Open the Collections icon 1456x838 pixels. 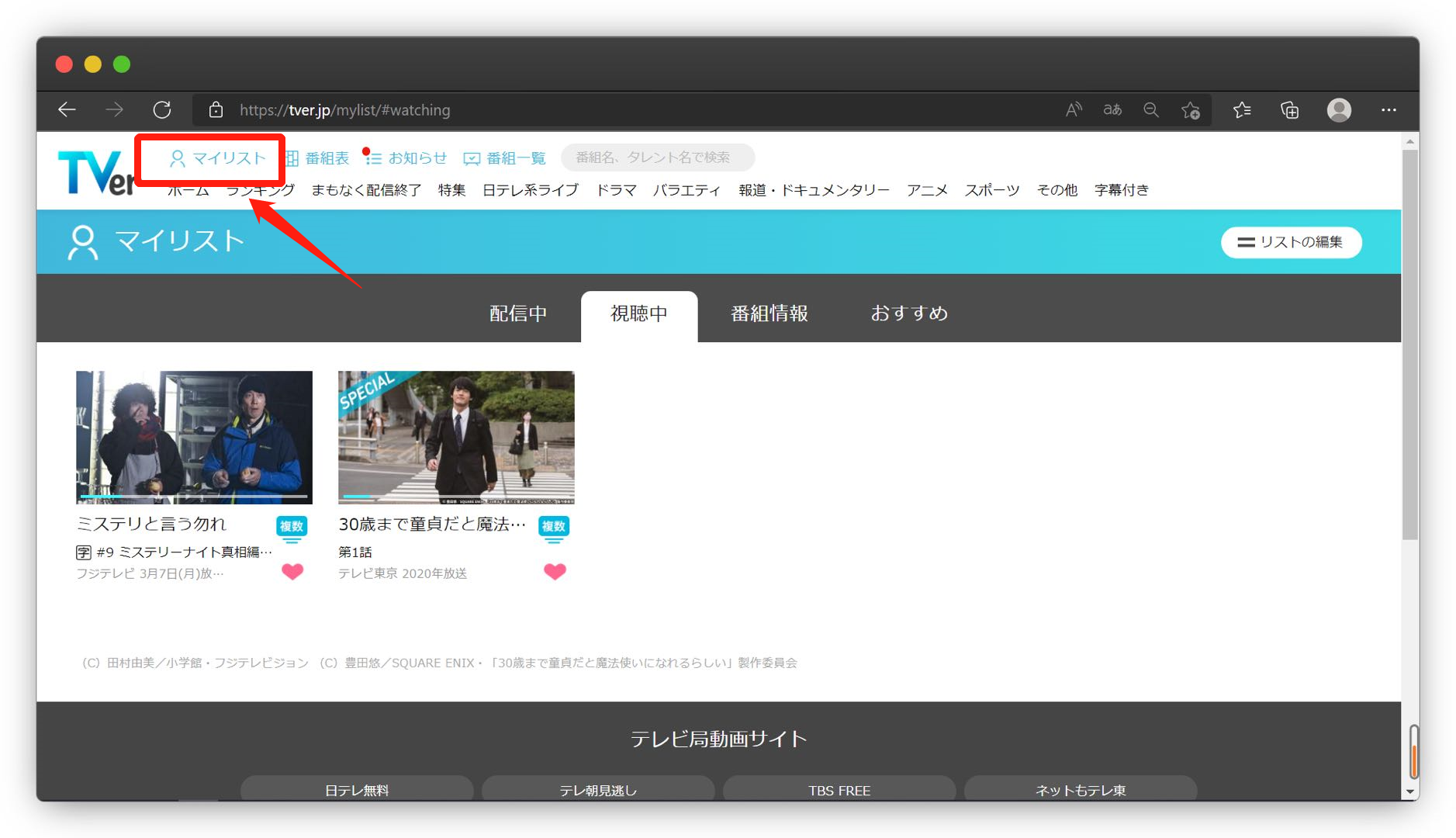pos(1289,110)
